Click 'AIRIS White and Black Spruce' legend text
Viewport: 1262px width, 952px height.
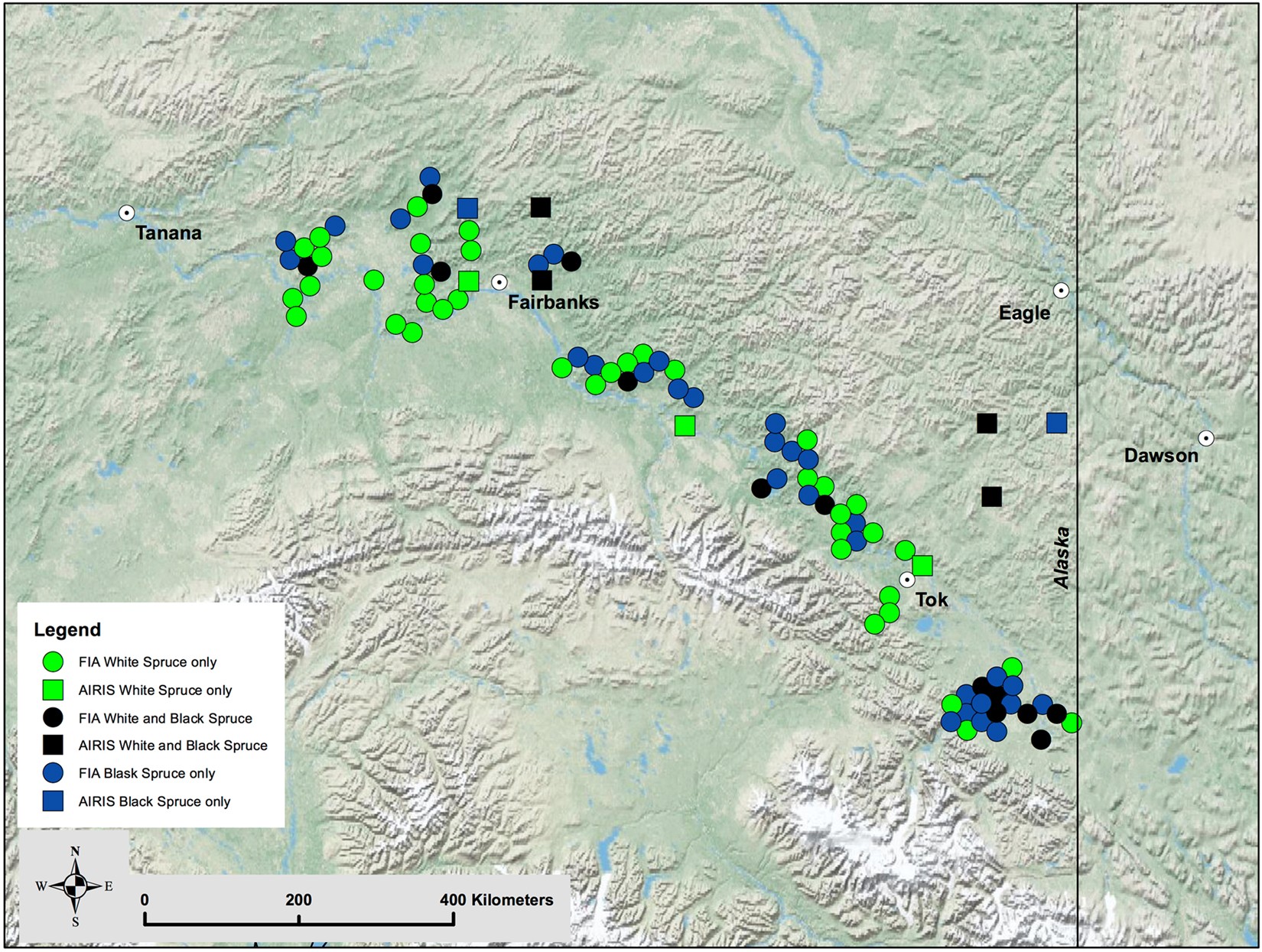click(173, 746)
